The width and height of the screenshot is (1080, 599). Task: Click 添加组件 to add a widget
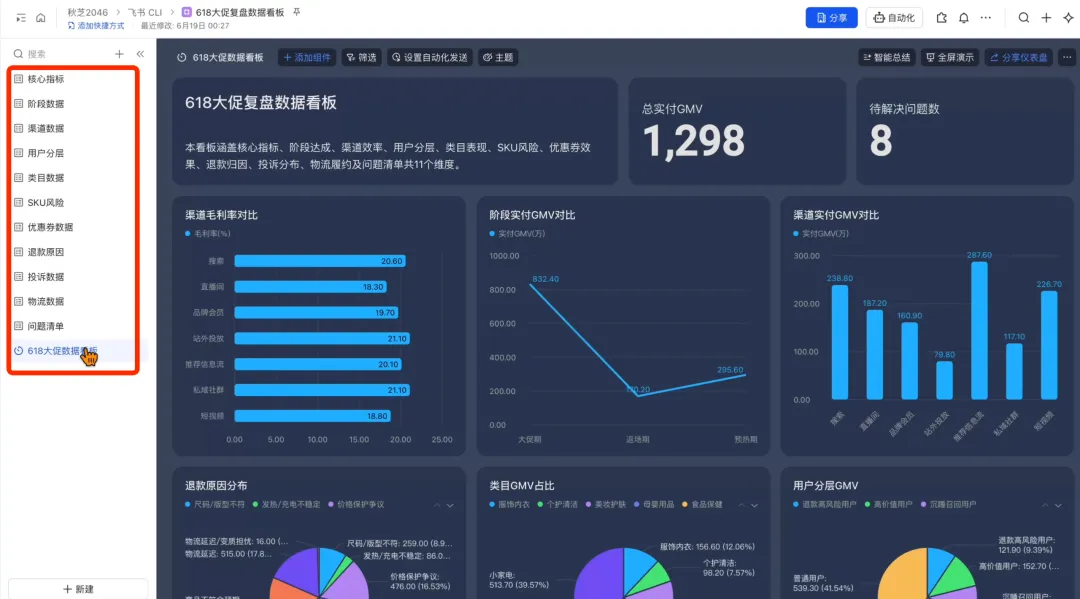tap(307, 58)
